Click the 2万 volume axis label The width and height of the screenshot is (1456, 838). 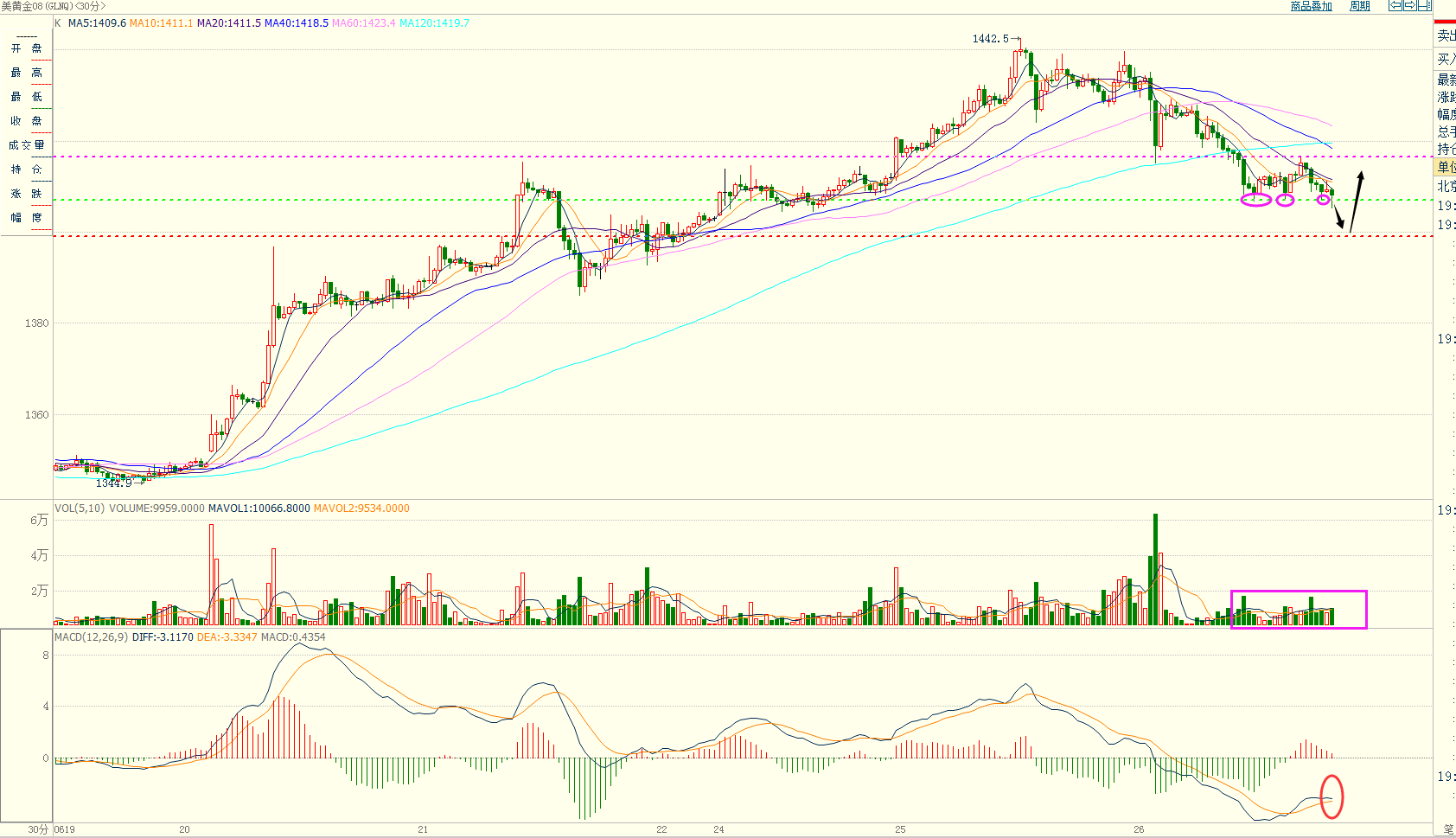point(39,591)
